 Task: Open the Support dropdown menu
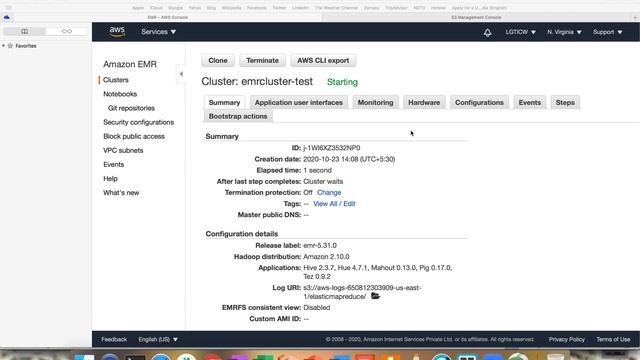pyautogui.click(x=607, y=32)
